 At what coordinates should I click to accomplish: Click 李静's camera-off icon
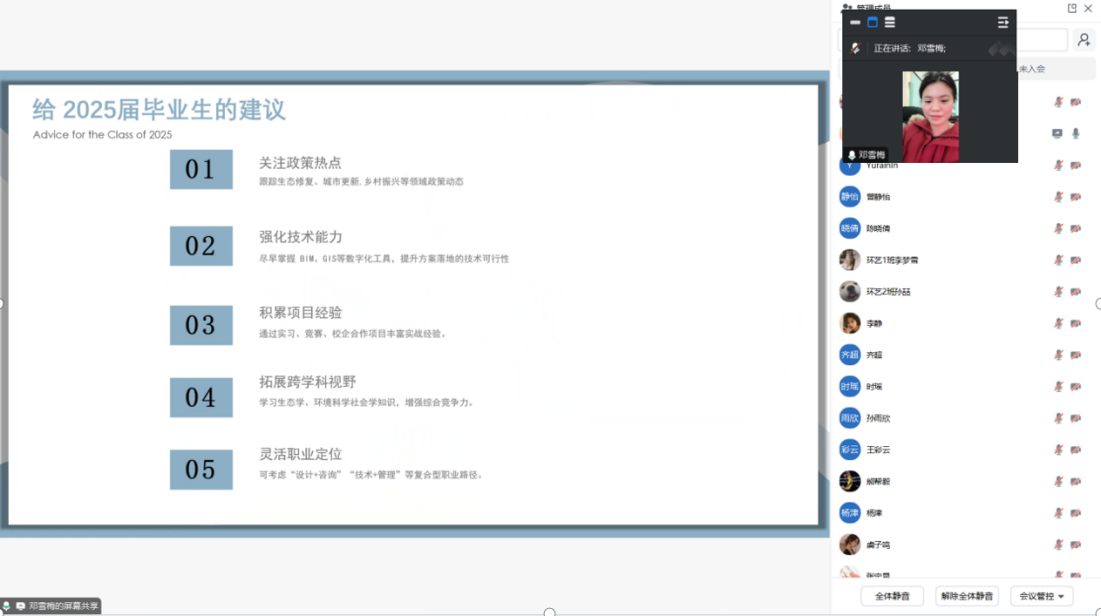tap(1076, 323)
